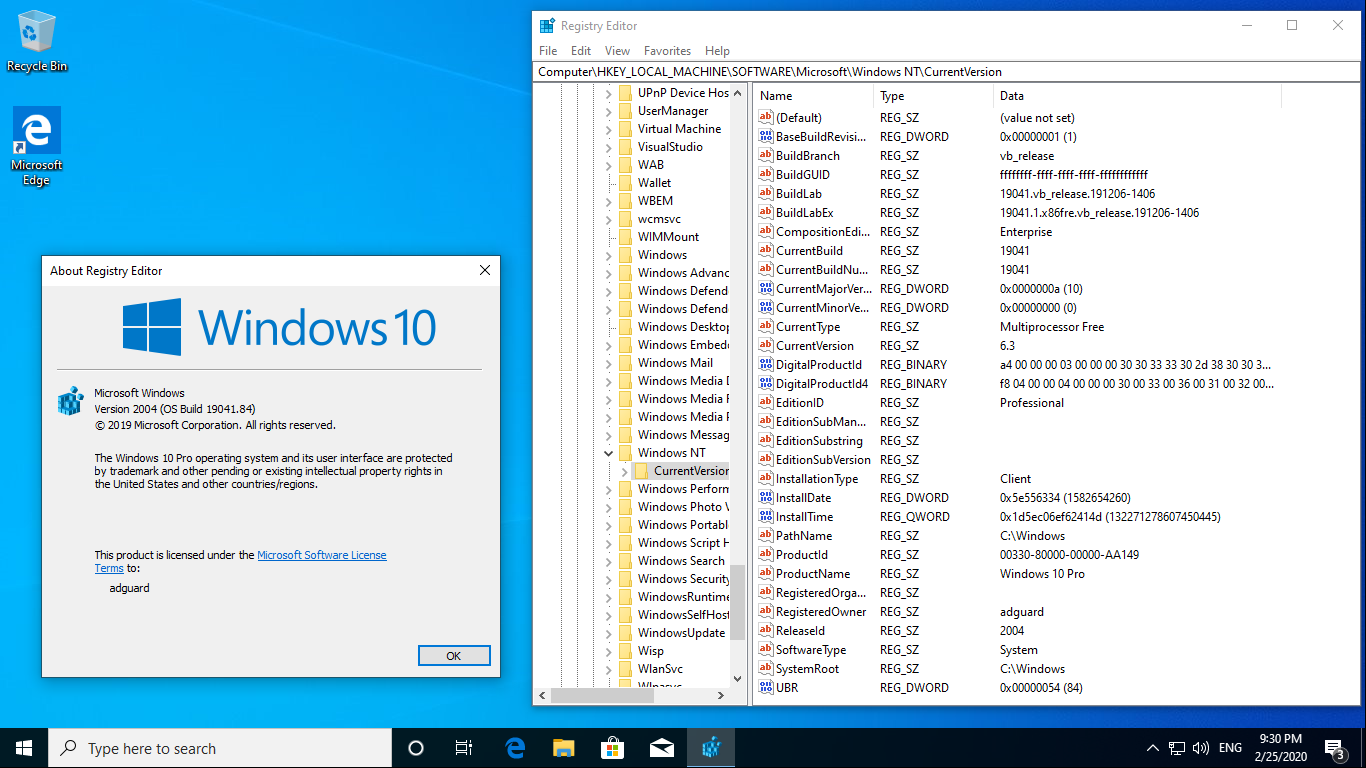
Task: Select the wcmsvc key in tree
Action: tap(659, 219)
